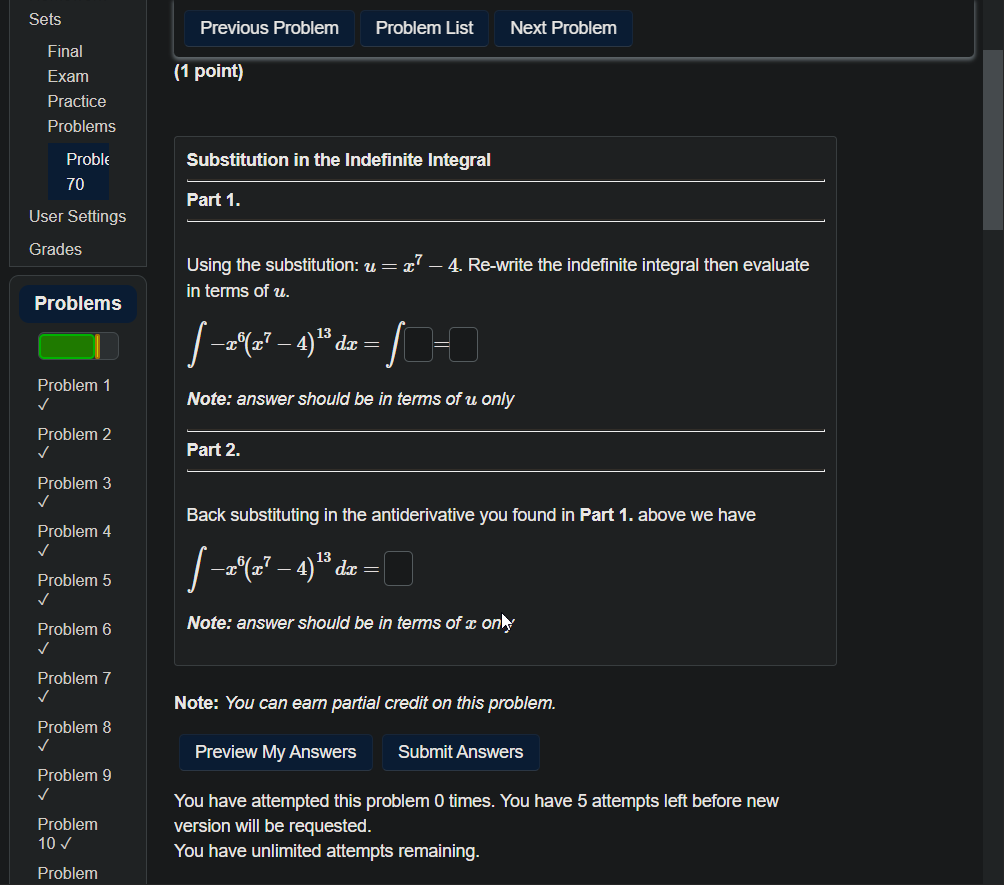This screenshot has height=885, width=1004.
Task: Click the Part 2 answer input box
Action: point(398,569)
